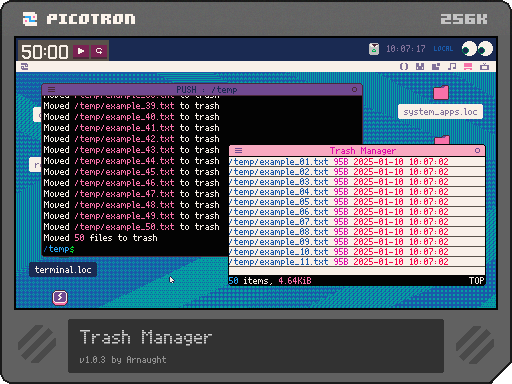Close the PUSH : /temp terminal window

[x=354, y=89]
